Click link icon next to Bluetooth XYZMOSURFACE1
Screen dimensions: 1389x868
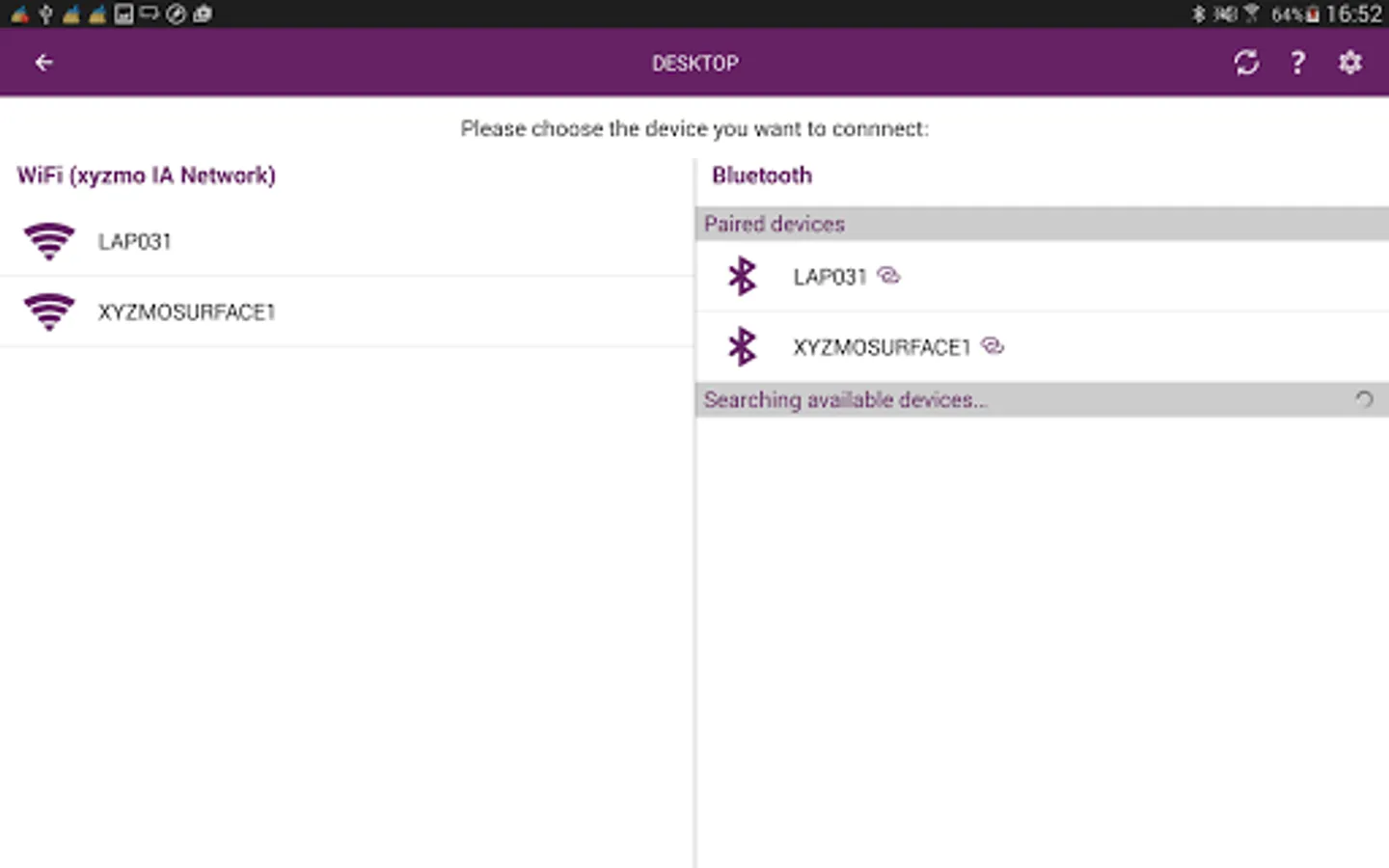click(993, 345)
